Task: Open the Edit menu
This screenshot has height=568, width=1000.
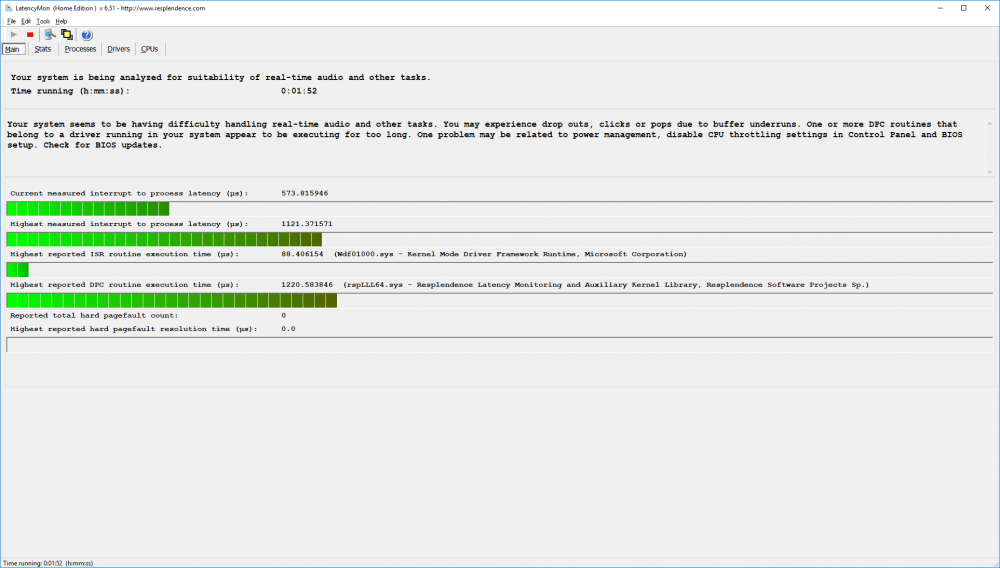Action: coord(26,21)
